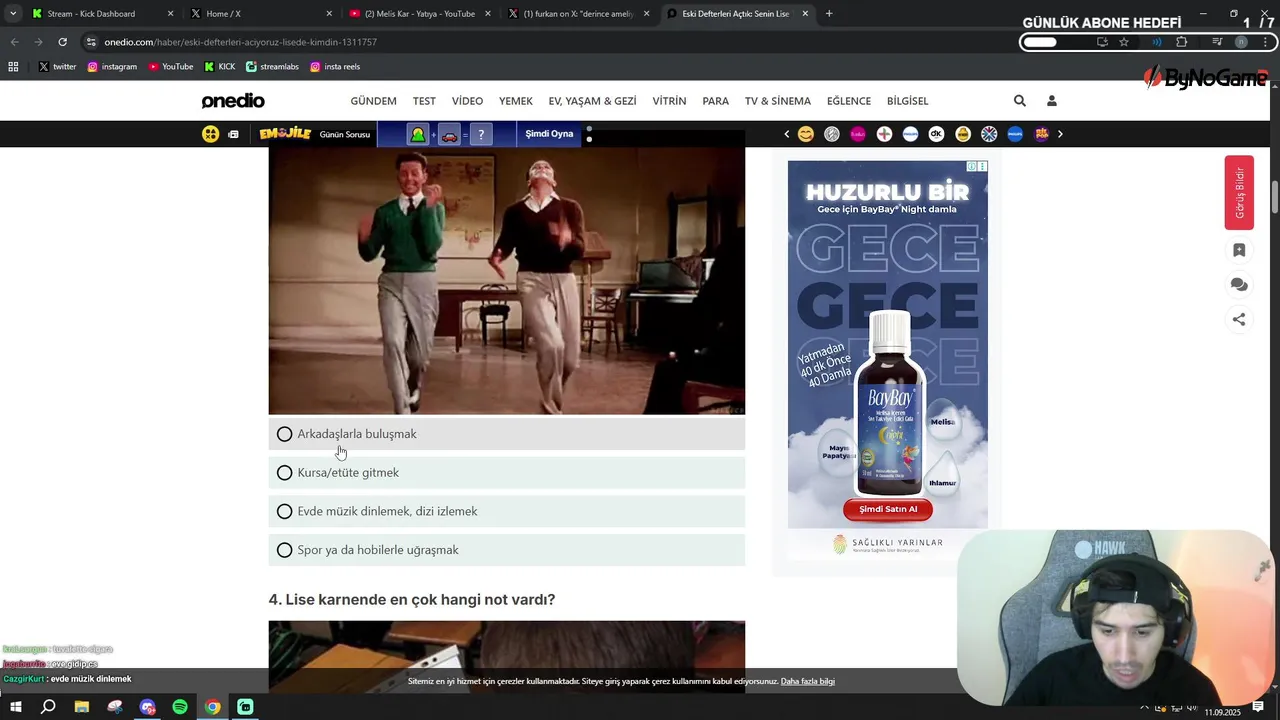Click the page vertical scrollbar thumb
The height and width of the screenshot is (720, 1280).
click(1274, 197)
